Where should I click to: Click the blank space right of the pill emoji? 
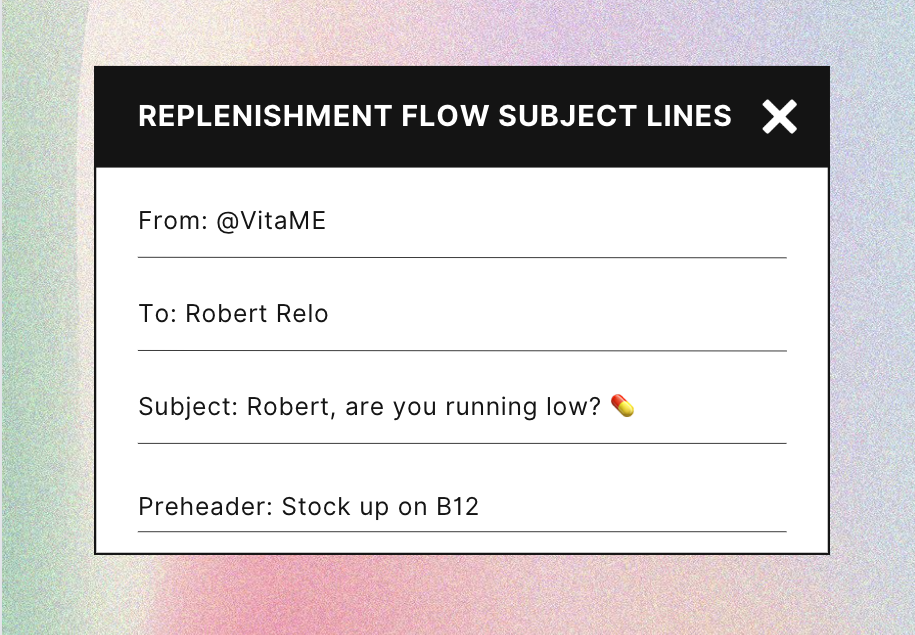(710, 407)
